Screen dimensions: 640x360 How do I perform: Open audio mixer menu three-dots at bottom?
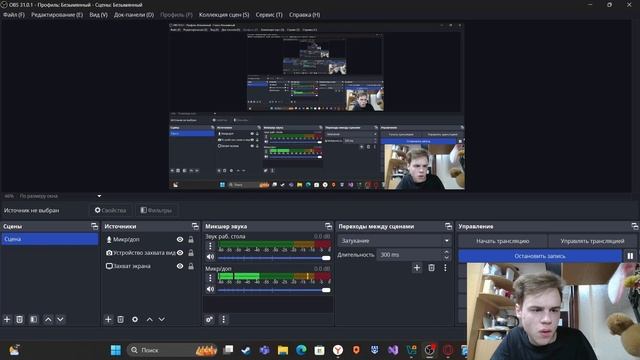(223, 319)
